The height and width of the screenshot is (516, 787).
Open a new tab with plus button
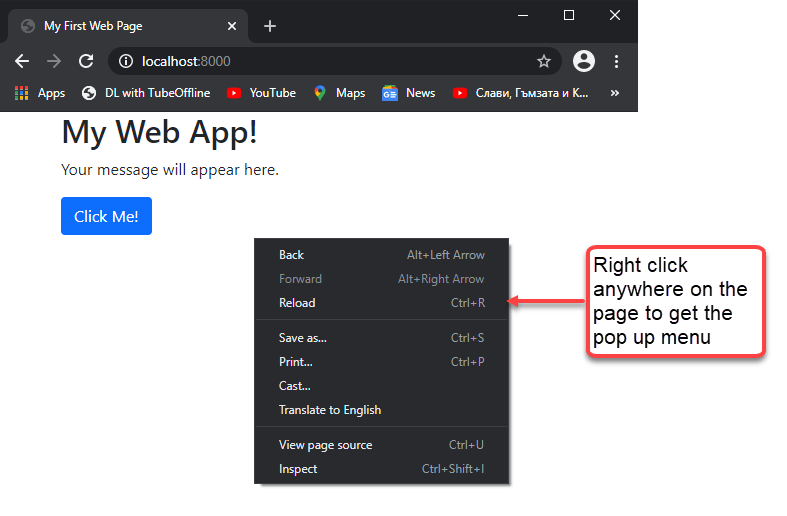pos(270,26)
